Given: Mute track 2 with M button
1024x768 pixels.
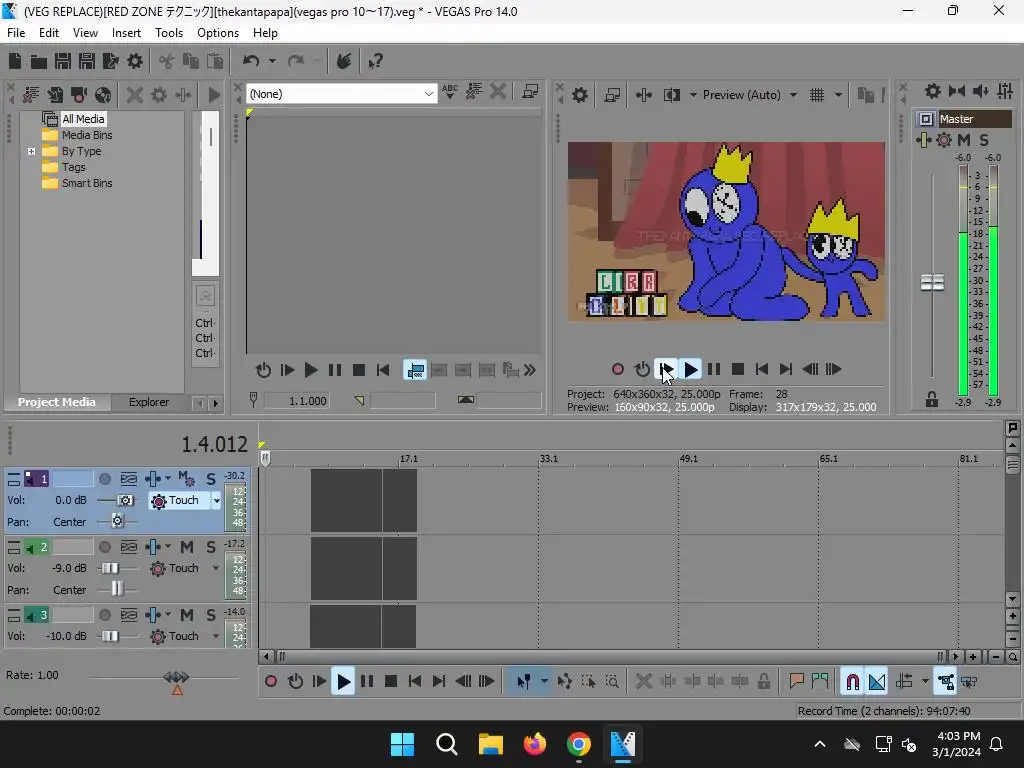Looking at the screenshot, I should tap(187, 547).
